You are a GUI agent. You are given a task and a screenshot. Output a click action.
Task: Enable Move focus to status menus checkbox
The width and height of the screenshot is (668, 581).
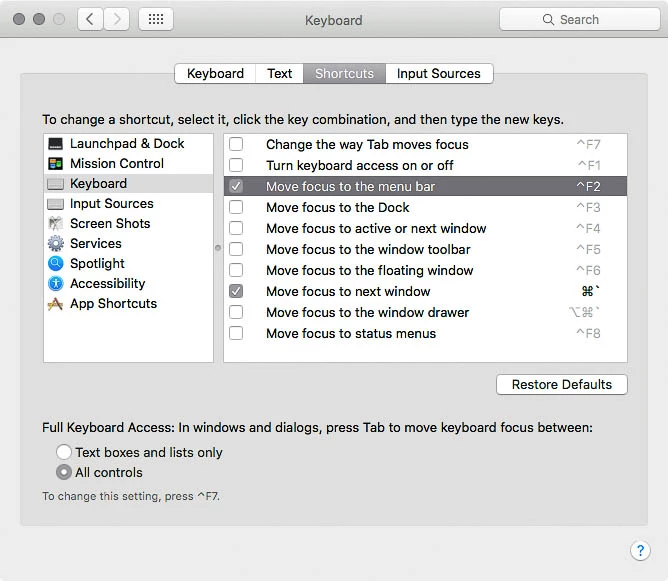coord(236,333)
